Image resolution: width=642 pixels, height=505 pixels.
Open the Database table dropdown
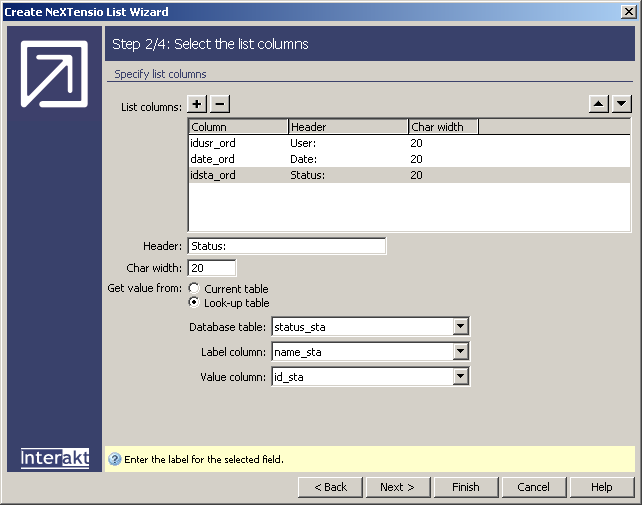[x=460, y=327]
